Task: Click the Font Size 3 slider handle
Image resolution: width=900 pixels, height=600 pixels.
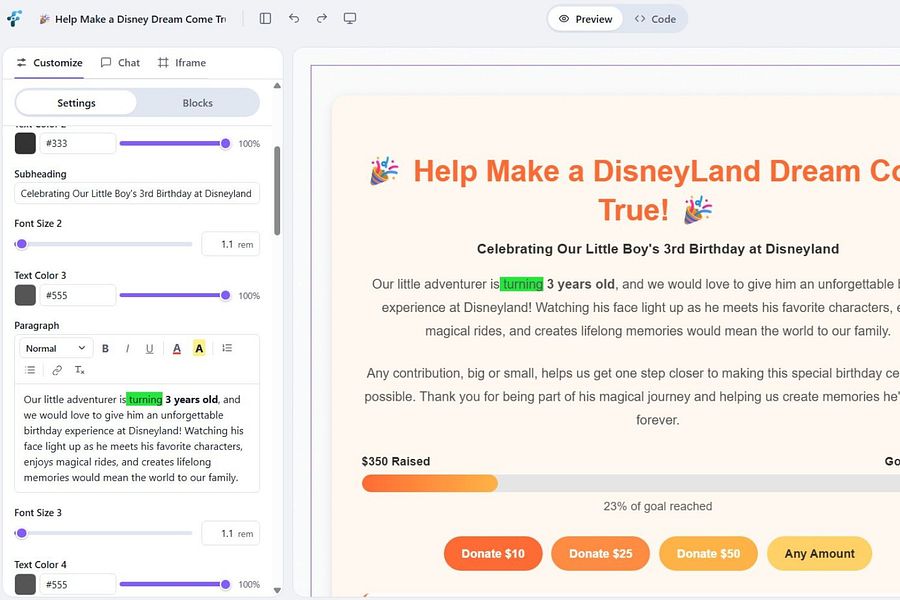Action: pyautogui.click(x=21, y=533)
